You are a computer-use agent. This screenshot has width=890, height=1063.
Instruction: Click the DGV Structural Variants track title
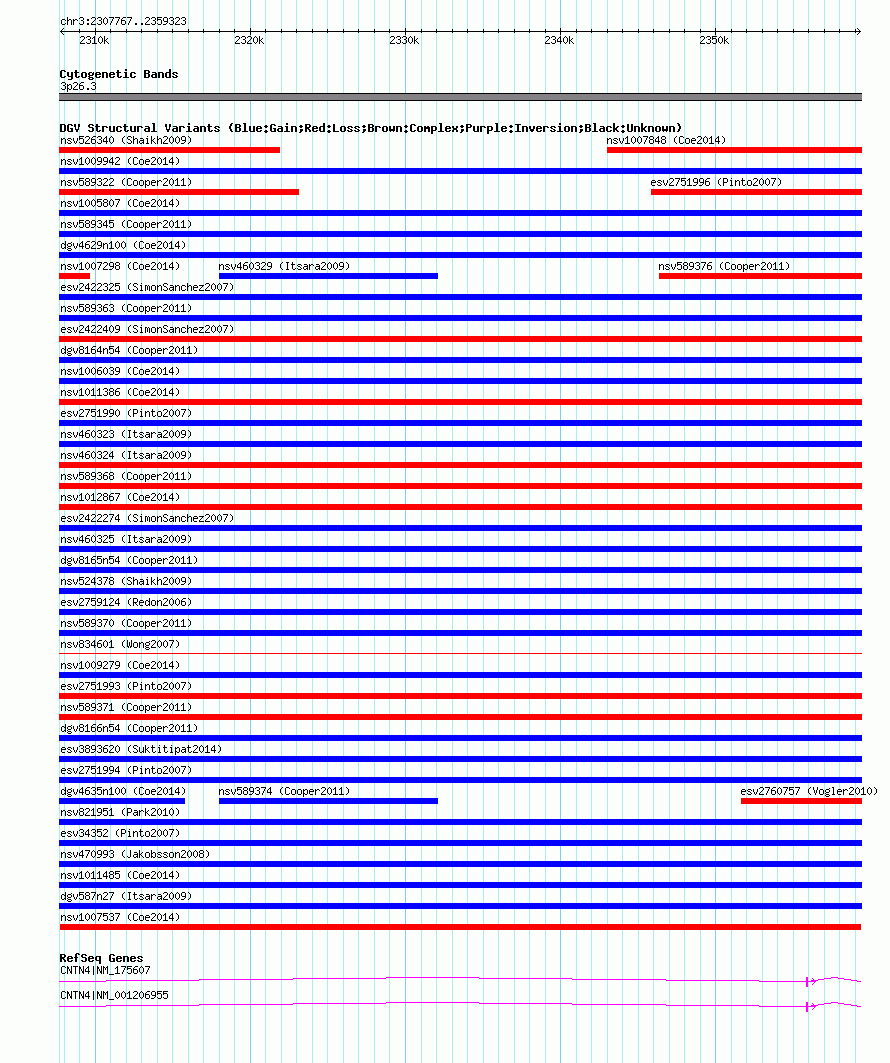[x=370, y=128]
